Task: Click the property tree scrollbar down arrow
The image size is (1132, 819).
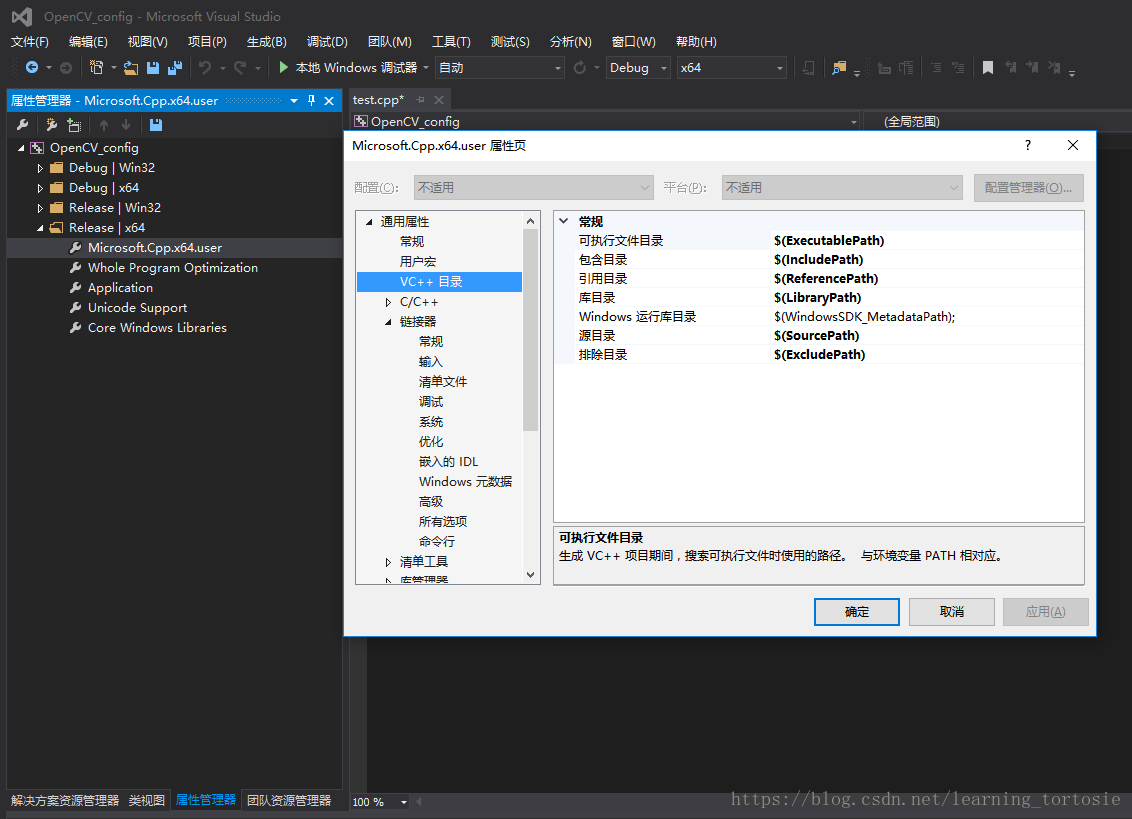Action: pyautogui.click(x=531, y=575)
